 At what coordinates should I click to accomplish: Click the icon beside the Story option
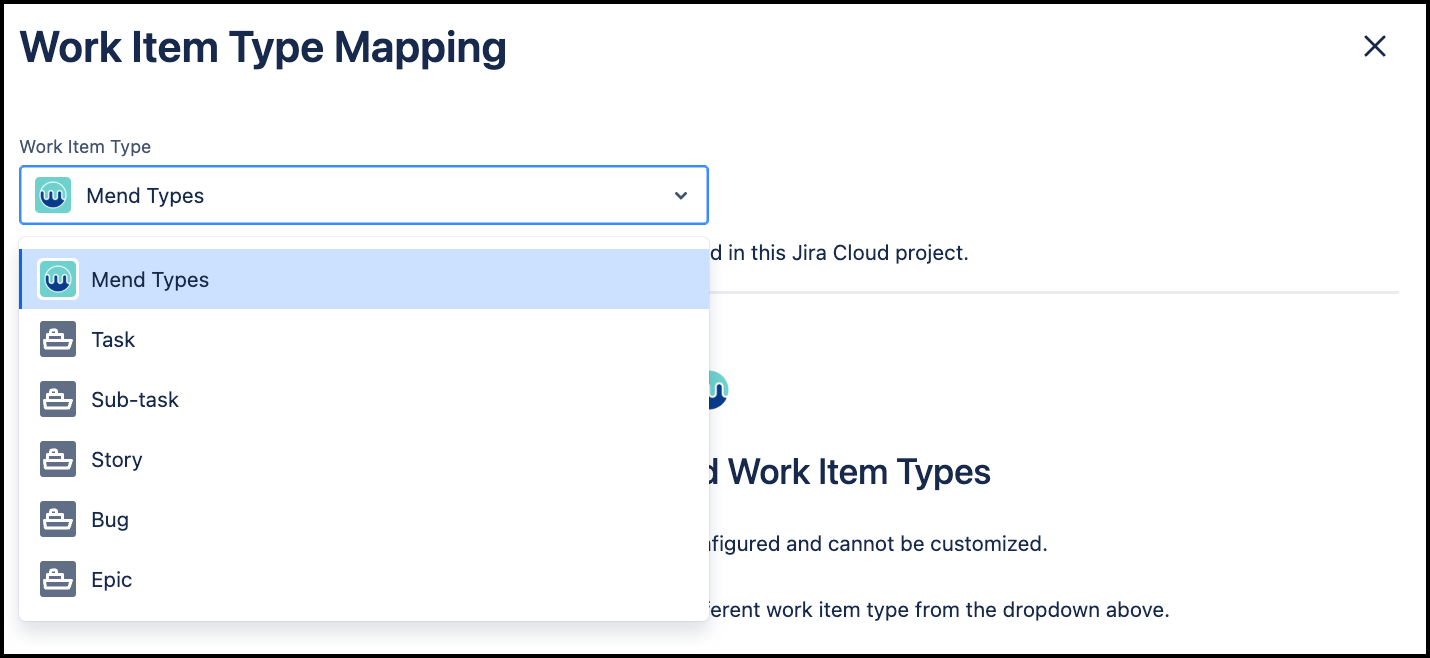coord(58,460)
